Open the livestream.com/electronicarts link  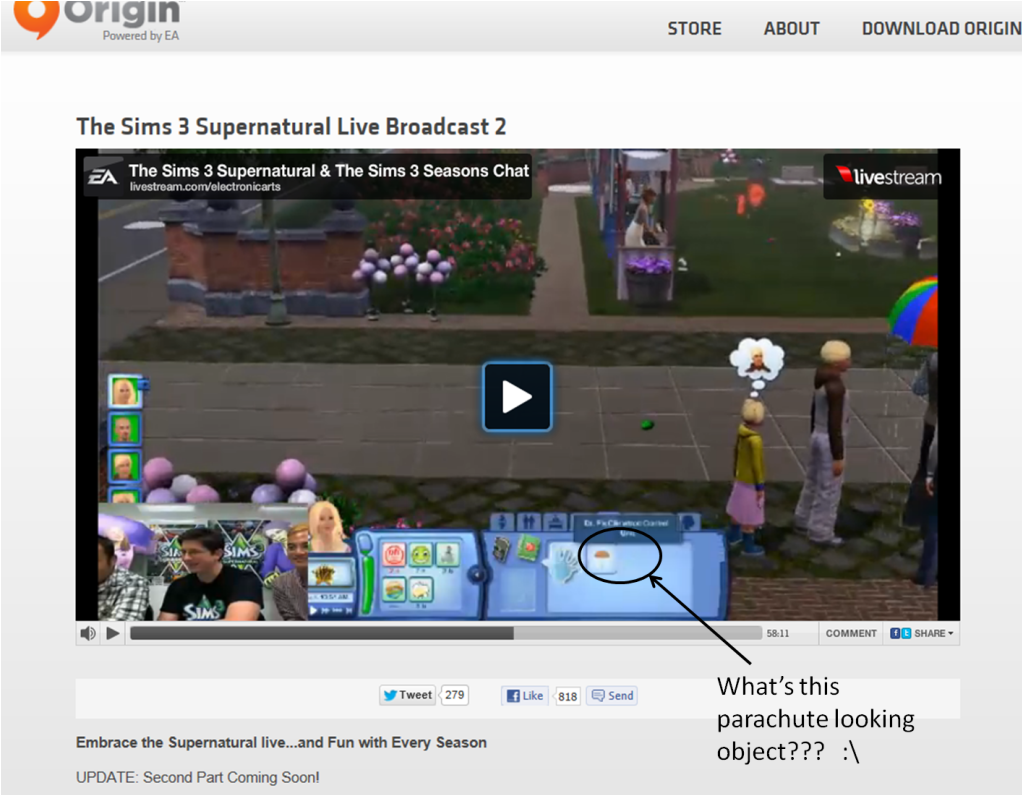click(205, 187)
